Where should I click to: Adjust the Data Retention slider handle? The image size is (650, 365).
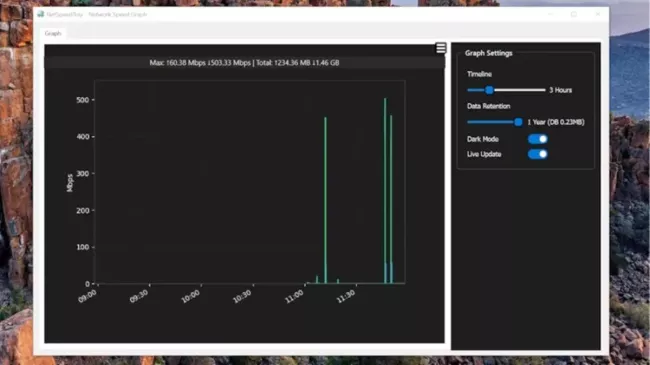point(518,122)
